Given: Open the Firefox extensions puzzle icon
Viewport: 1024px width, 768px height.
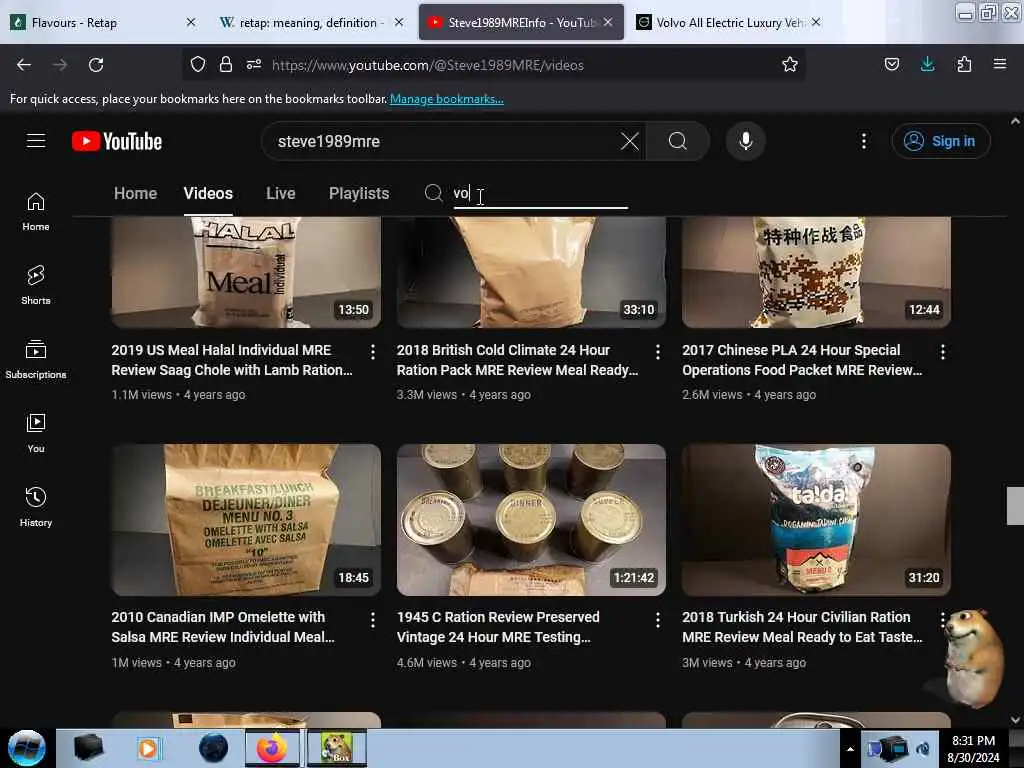Looking at the screenshot, I should (964, 64).
